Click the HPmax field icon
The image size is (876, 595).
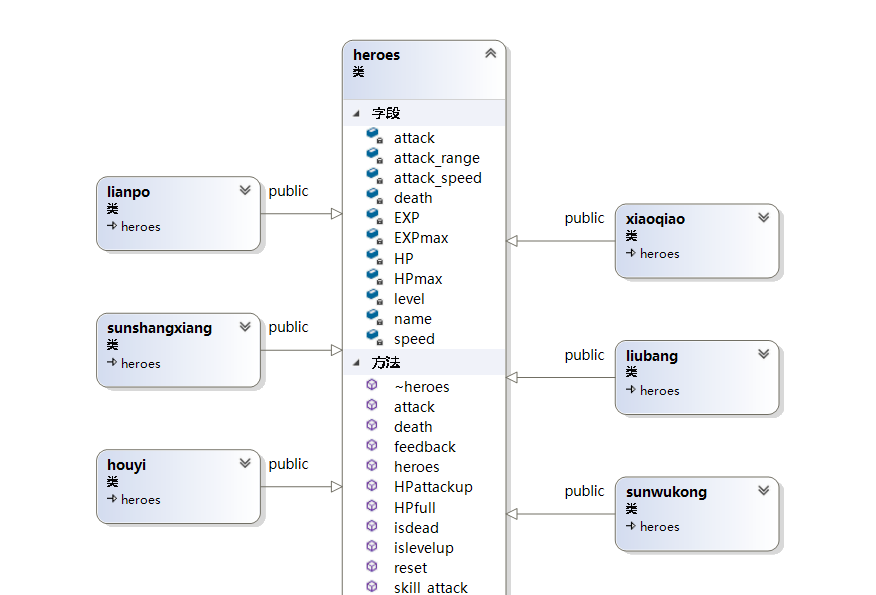[374, 277]
